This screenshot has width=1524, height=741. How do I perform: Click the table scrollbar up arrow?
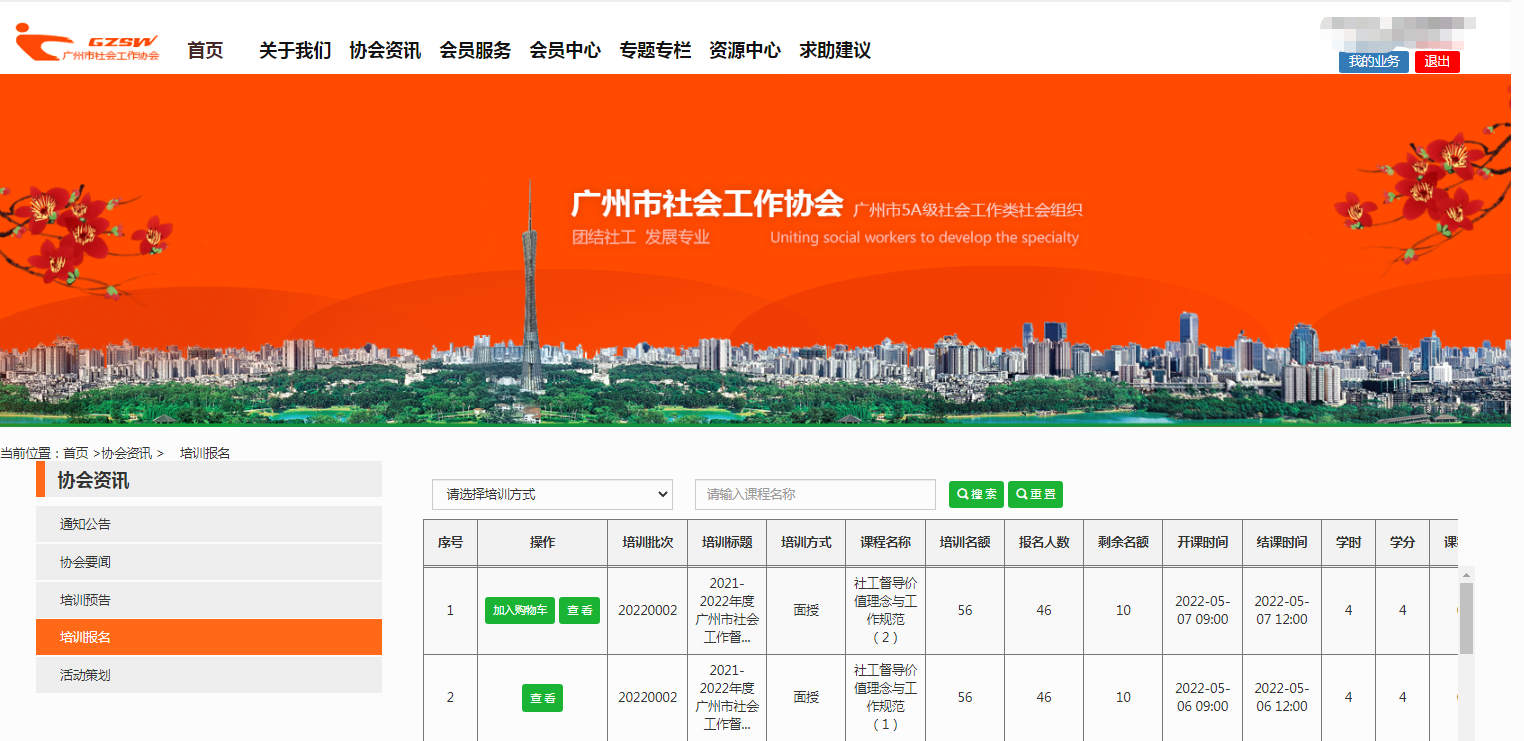point(1466,575)
